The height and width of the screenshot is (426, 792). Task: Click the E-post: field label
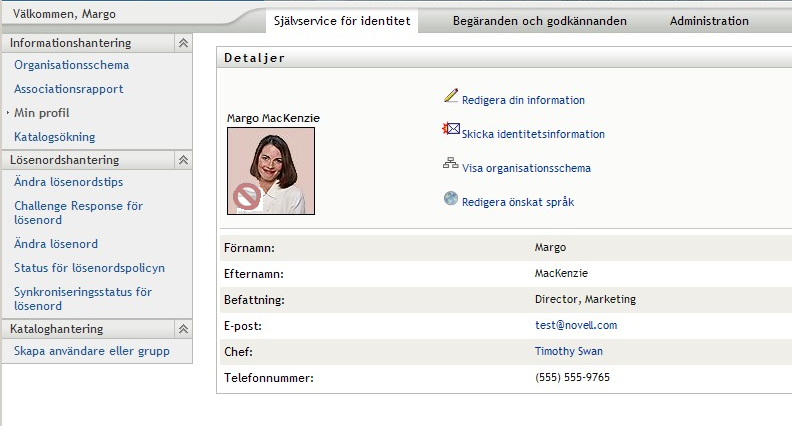click(243, 326)
